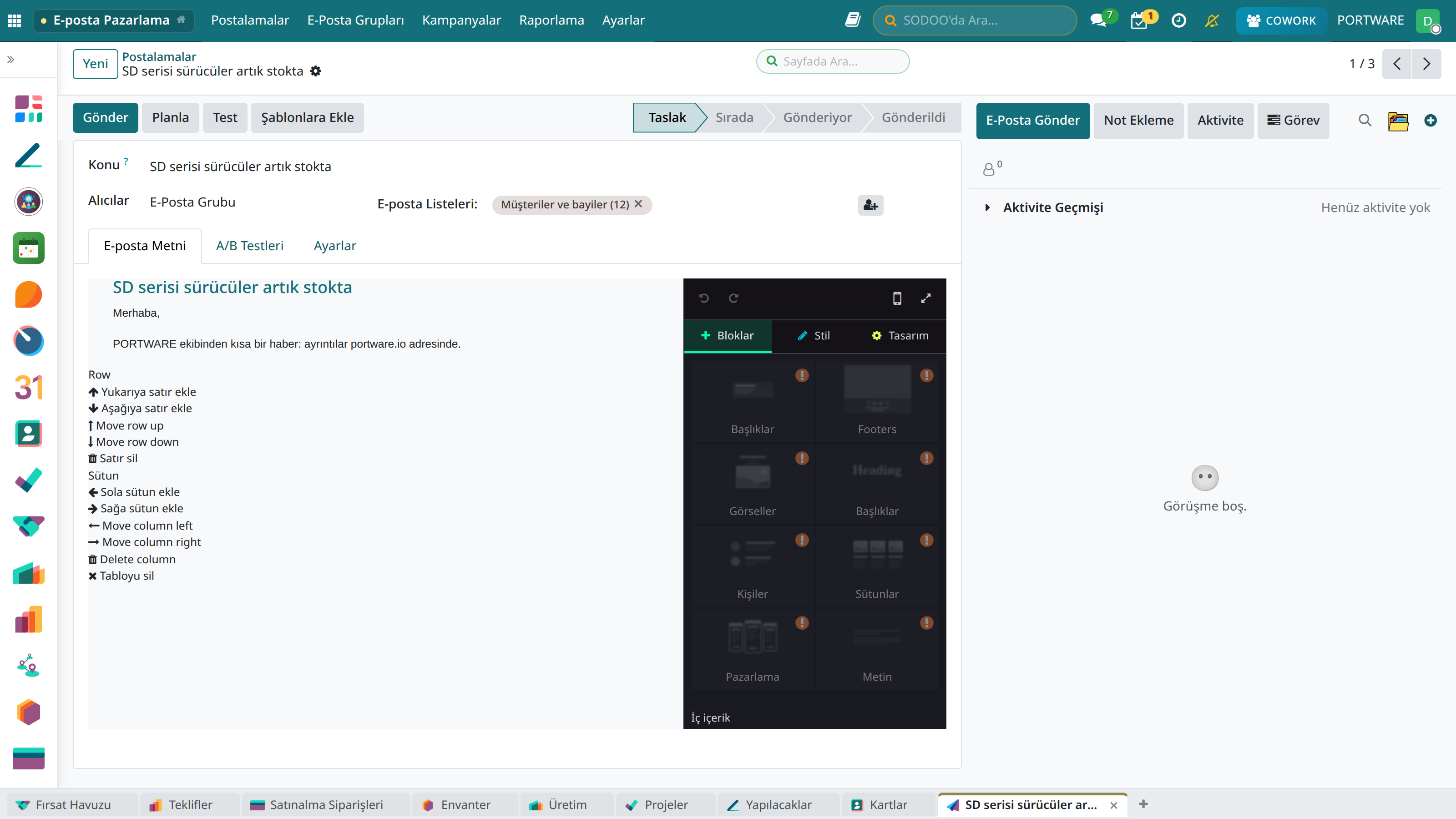Click the Sayfada Ara search field
The width and height of the screenshot is (1456, 819).
(x=833, y=61)
